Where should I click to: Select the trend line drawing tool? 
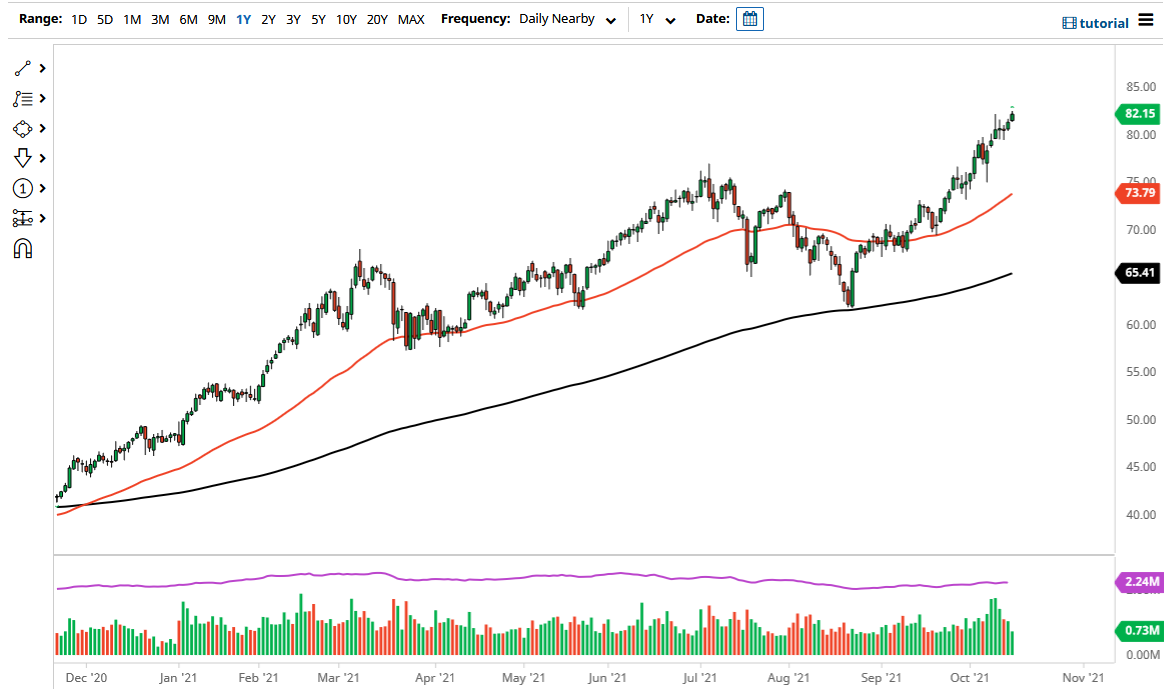pyautogui.click(x=22, y=68)
